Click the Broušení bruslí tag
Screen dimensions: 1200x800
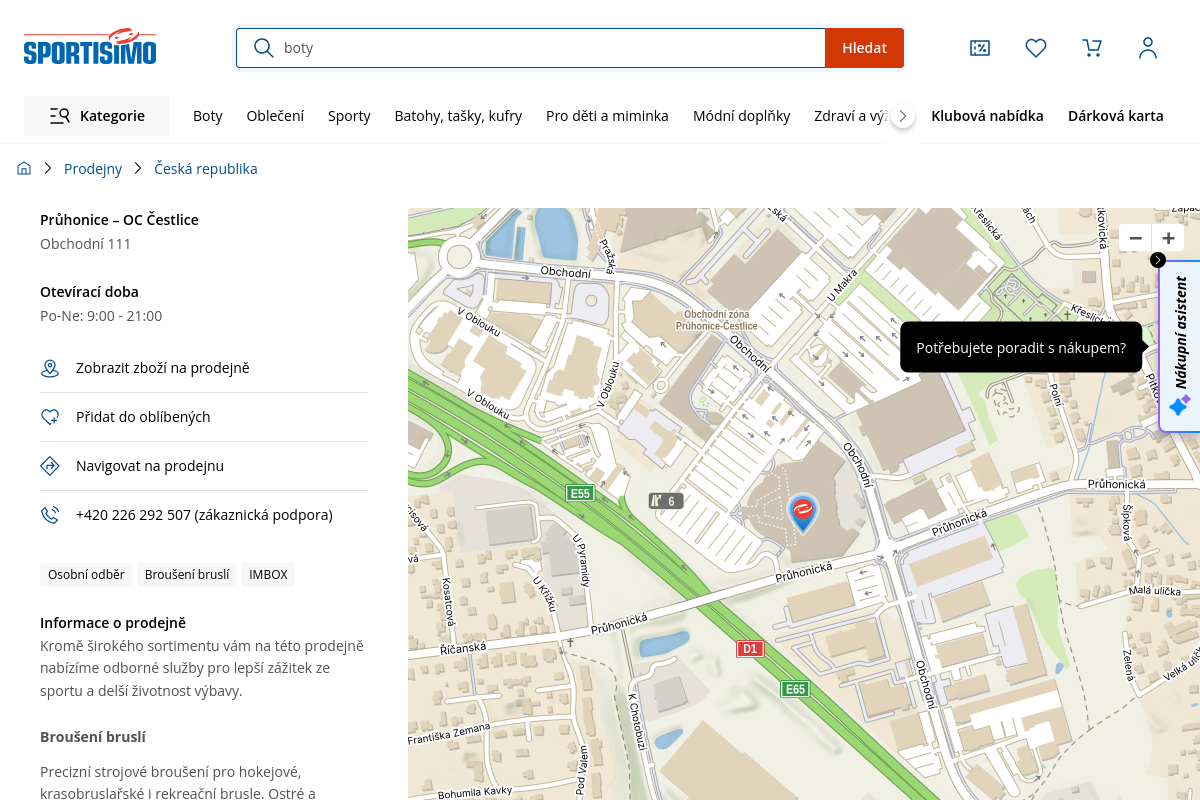(x=187, y=575)
